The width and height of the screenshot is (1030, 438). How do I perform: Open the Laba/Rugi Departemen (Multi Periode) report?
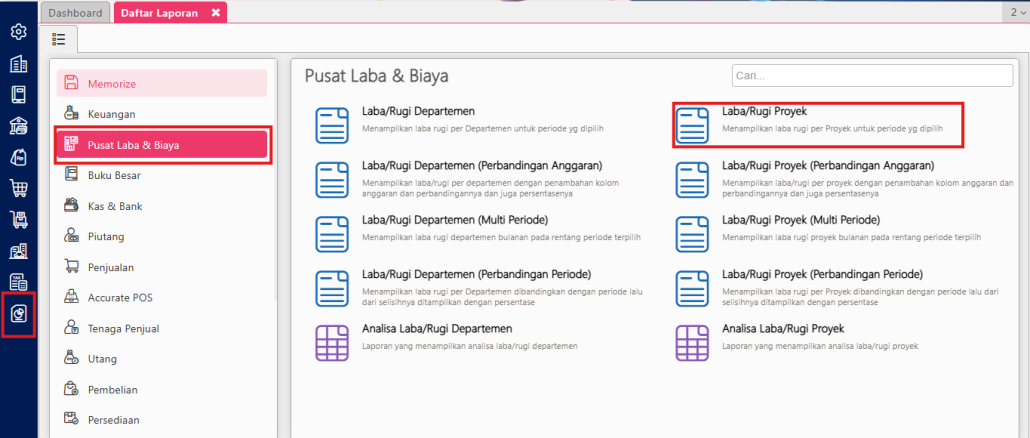454,219
